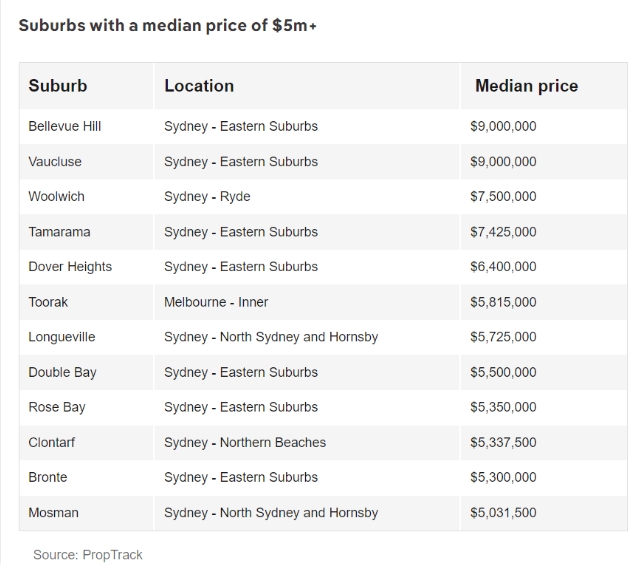This screenshot has height=565, width=644.
Task: Select the Bellevue Hill suburb cell
Action: [x=86, y=126]
